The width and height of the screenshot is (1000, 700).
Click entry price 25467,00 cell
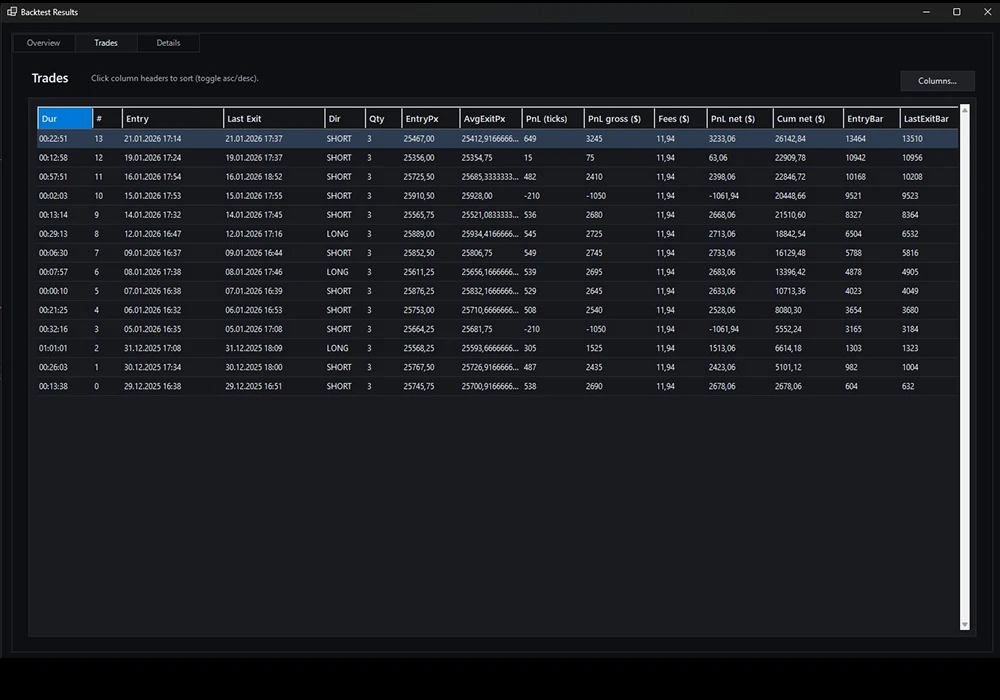point(419,138)
